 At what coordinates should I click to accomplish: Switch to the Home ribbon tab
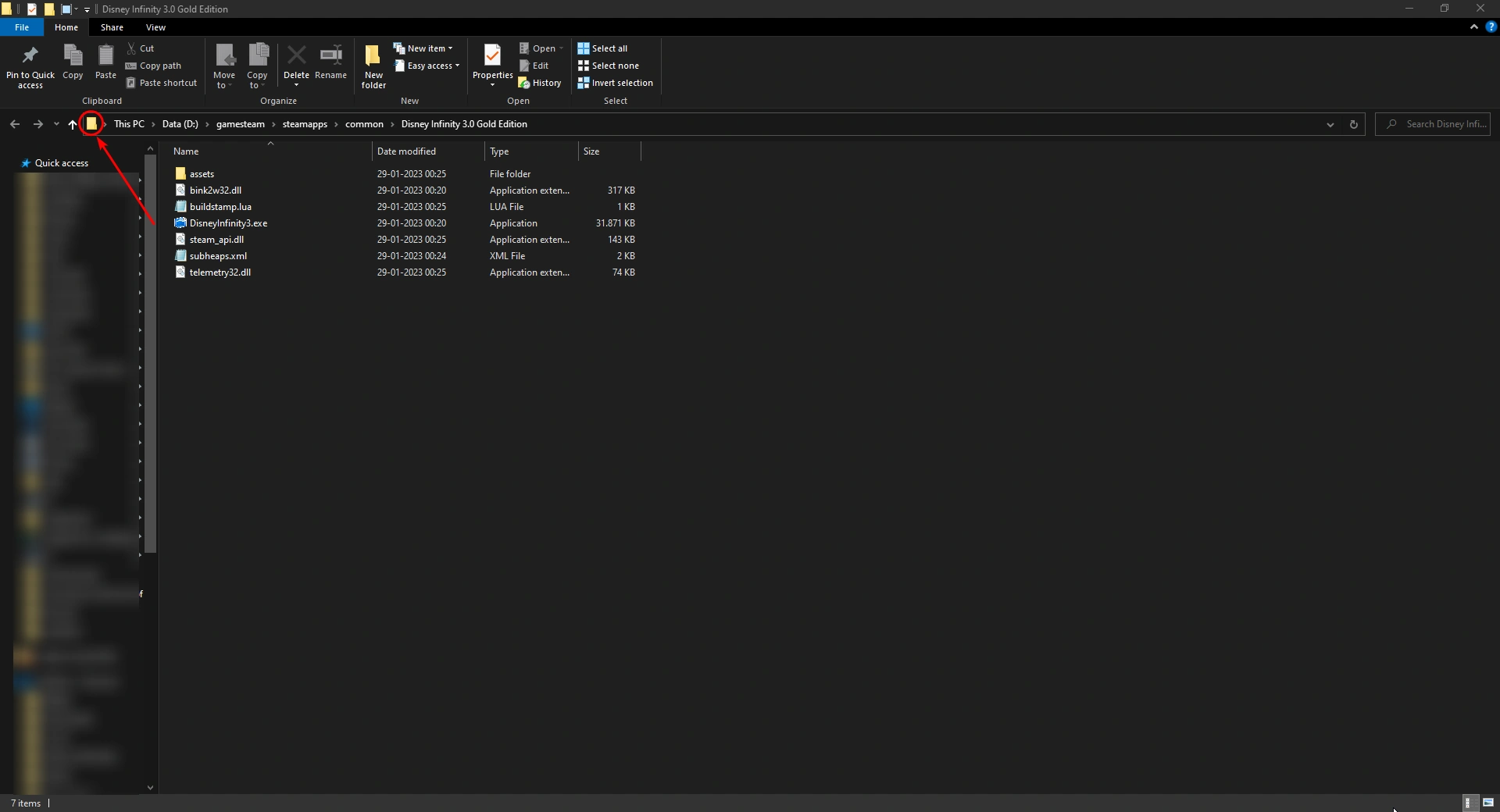[66, 27]
